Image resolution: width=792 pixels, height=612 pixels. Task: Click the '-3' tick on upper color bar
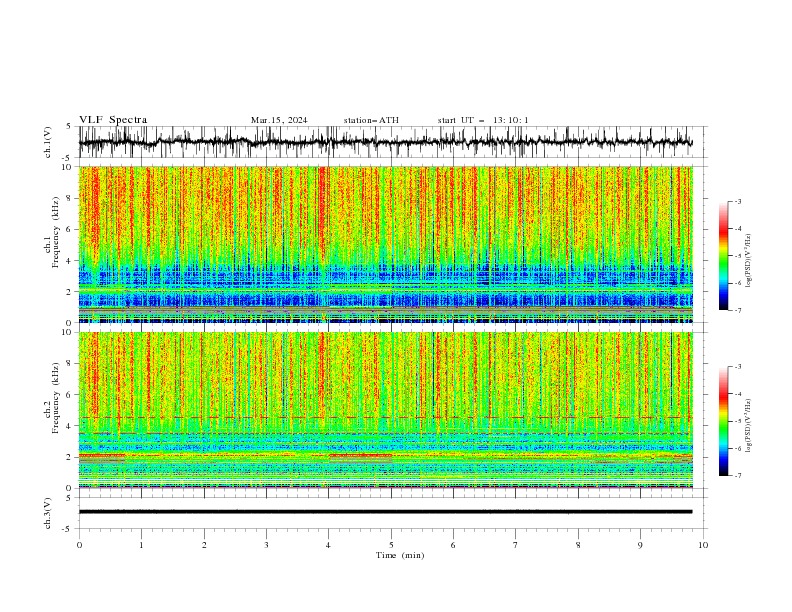[737, 201]
